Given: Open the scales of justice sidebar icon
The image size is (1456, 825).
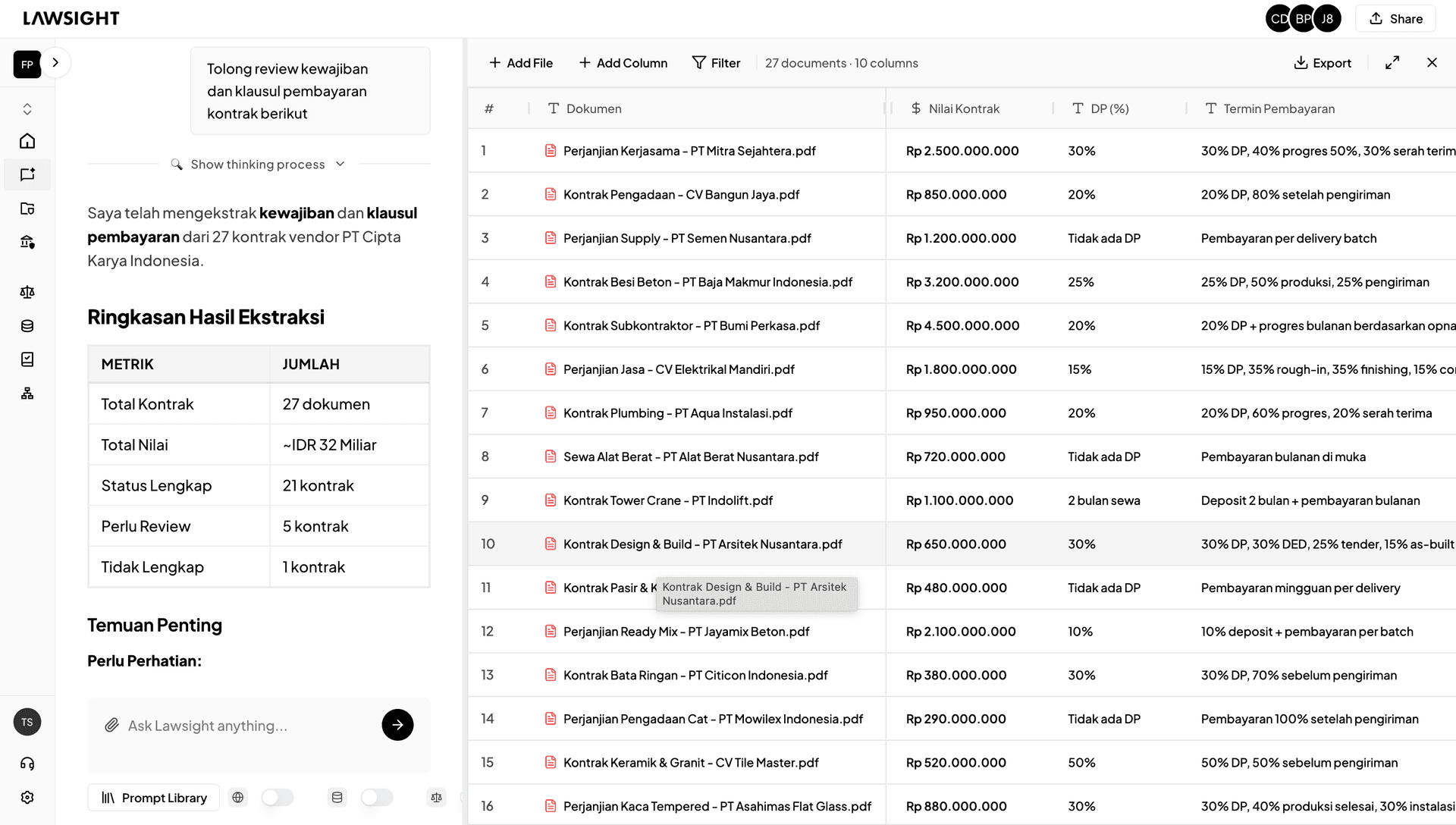Looking at the screenshot, I should (x=27, y=292).
